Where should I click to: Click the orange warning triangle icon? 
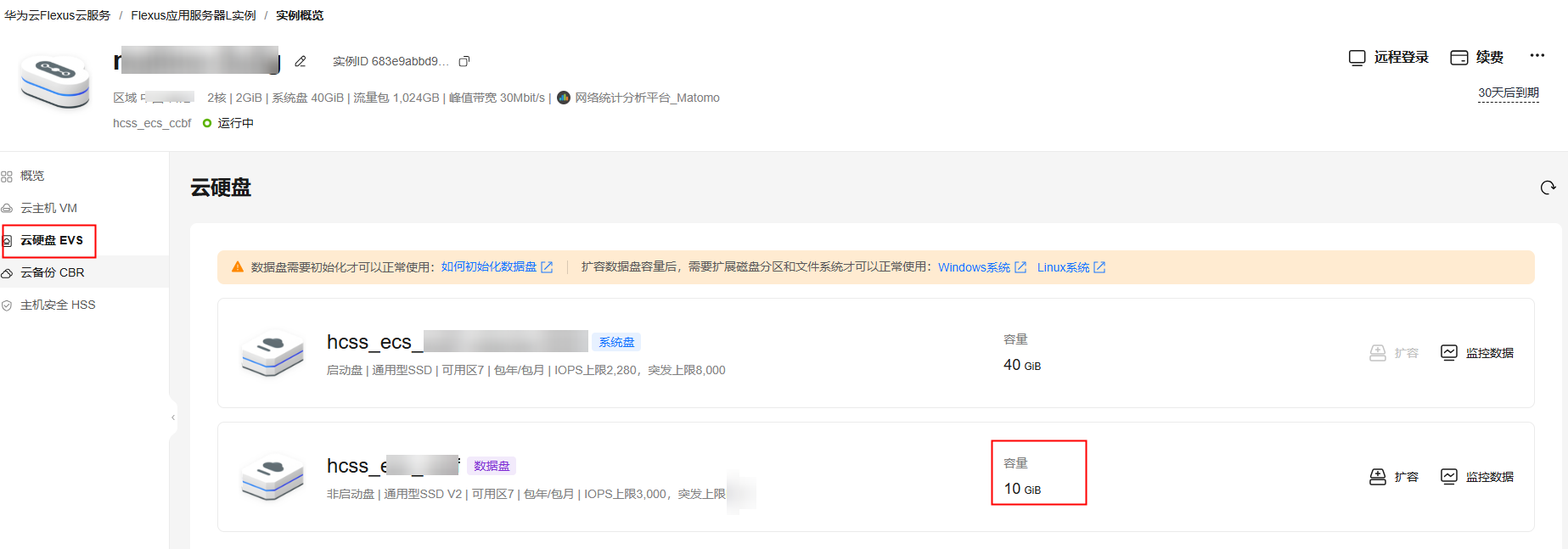[x=238, y=267]
